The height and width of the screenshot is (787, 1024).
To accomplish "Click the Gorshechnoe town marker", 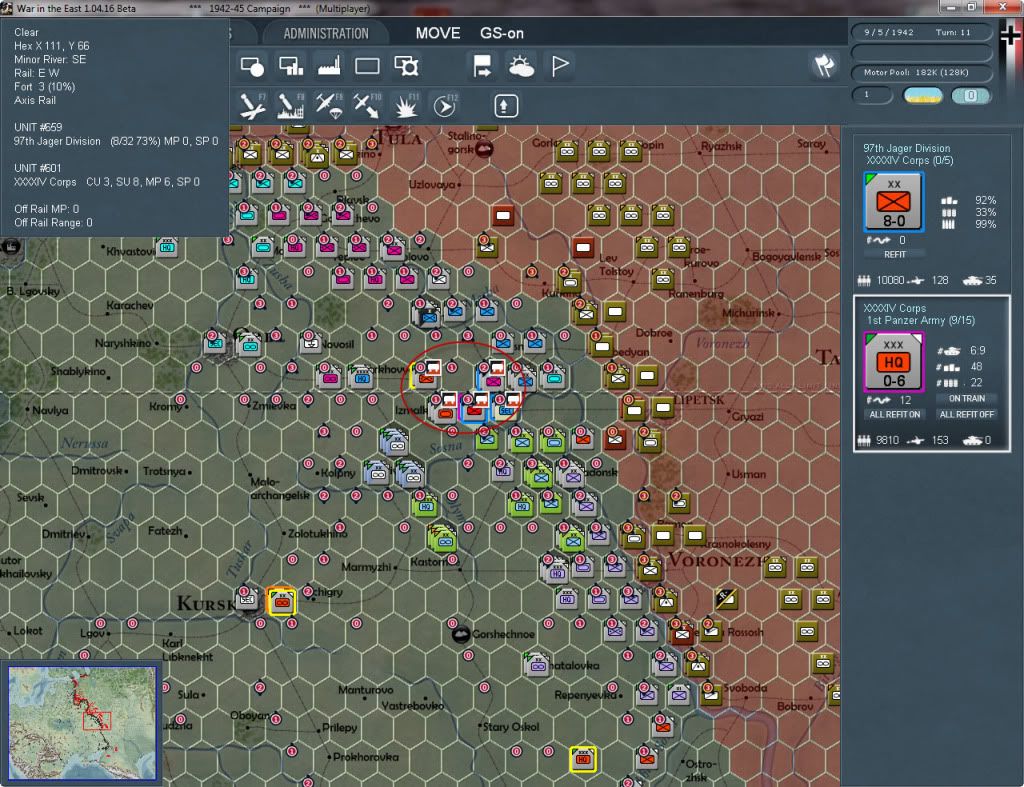I will click(461, 634).
